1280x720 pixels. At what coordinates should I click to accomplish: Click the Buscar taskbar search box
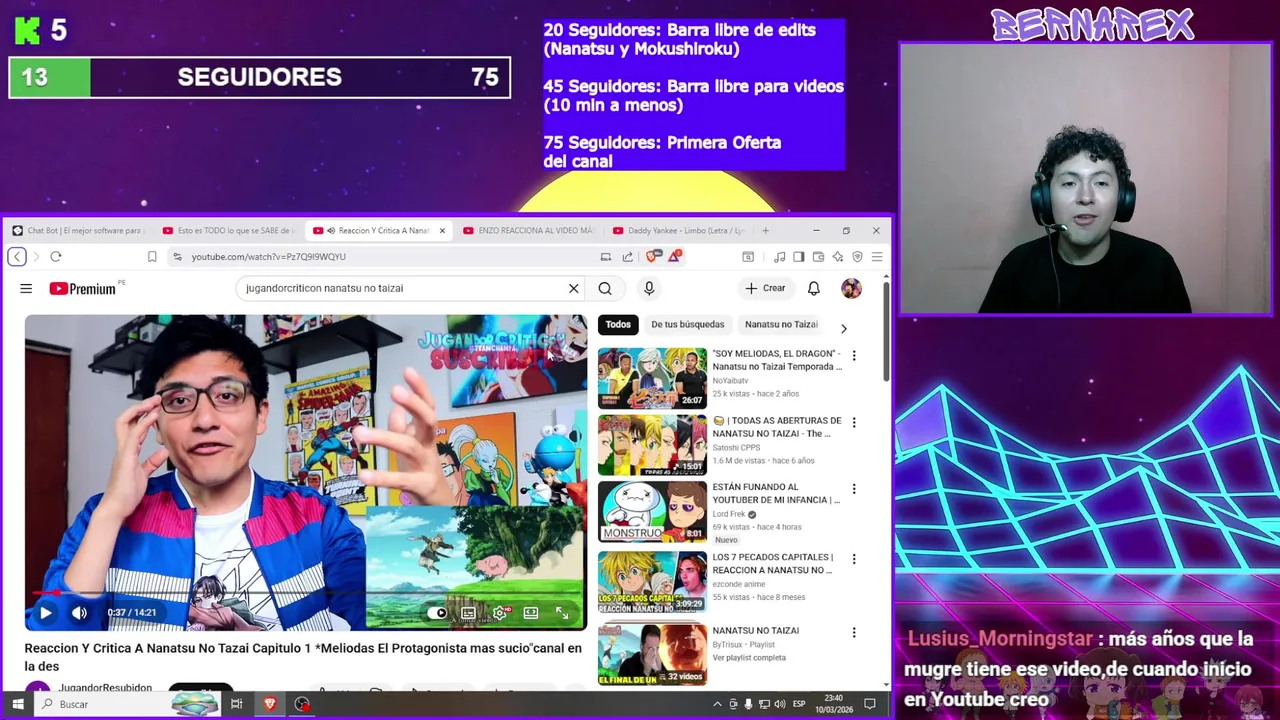[x=127, y=704]
